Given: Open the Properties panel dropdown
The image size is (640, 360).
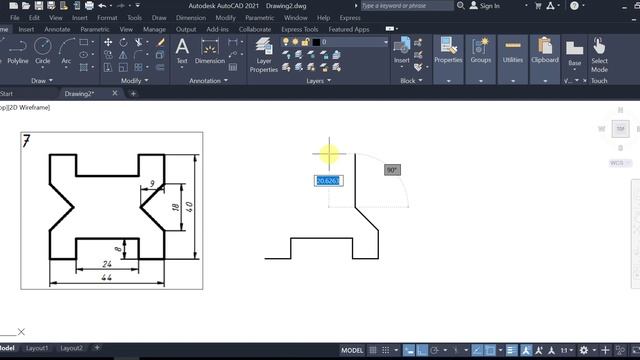Looking at the screenshot, I should coord(448,81).
